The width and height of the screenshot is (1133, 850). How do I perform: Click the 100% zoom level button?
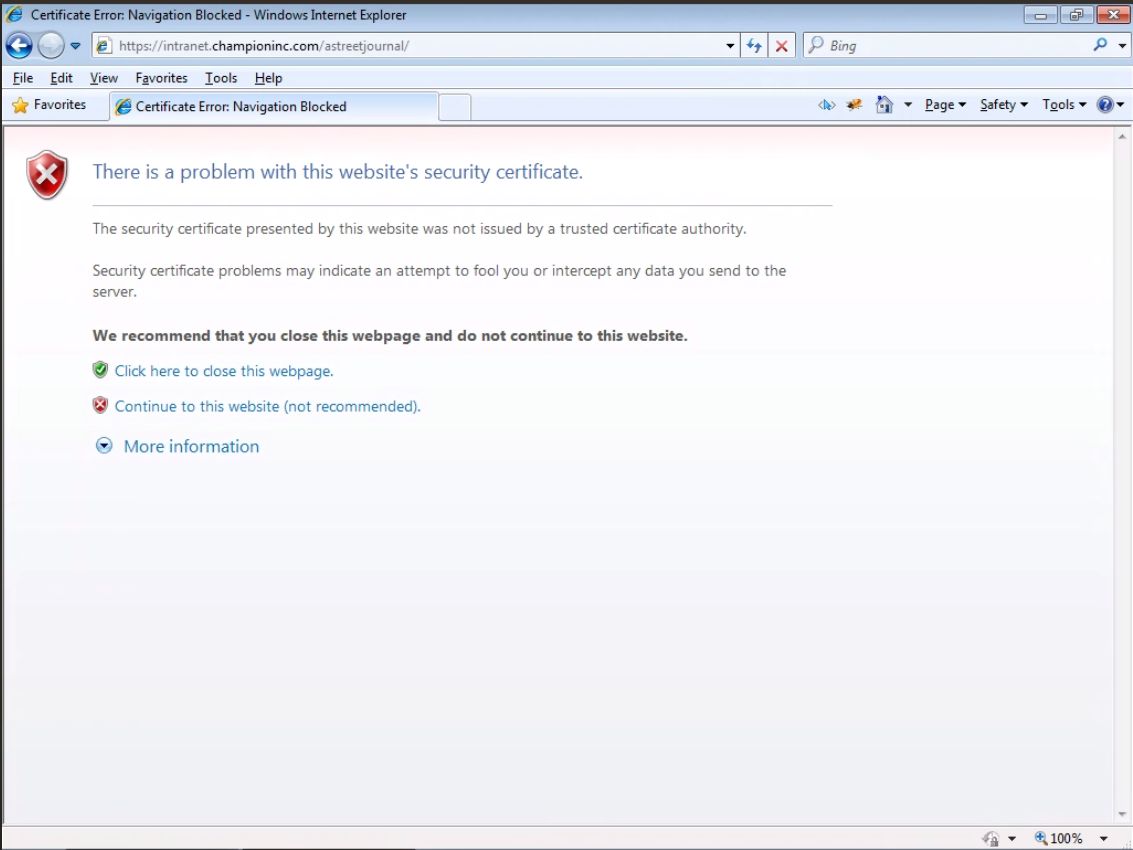click(1059, 838)
